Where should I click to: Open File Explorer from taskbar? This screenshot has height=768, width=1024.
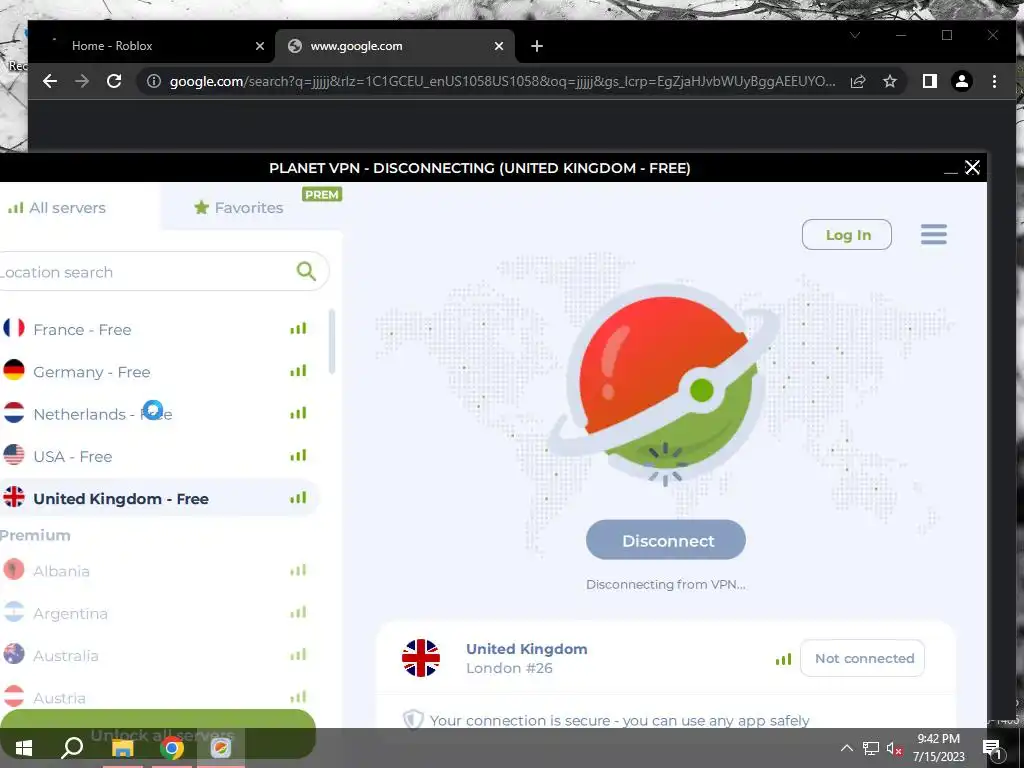(x=122, y=748)
